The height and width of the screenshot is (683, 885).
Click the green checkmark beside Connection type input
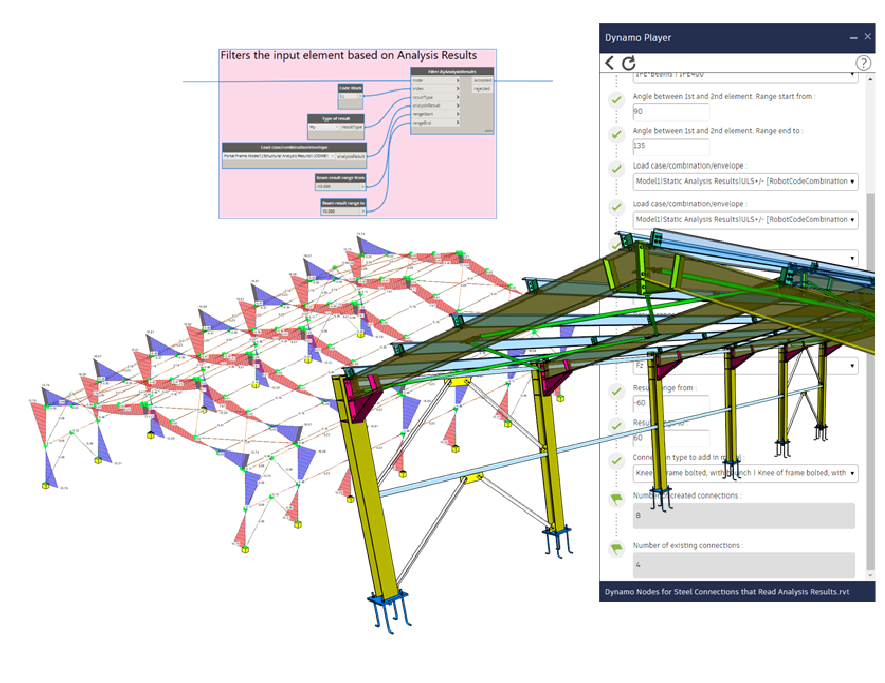[615, 459]
